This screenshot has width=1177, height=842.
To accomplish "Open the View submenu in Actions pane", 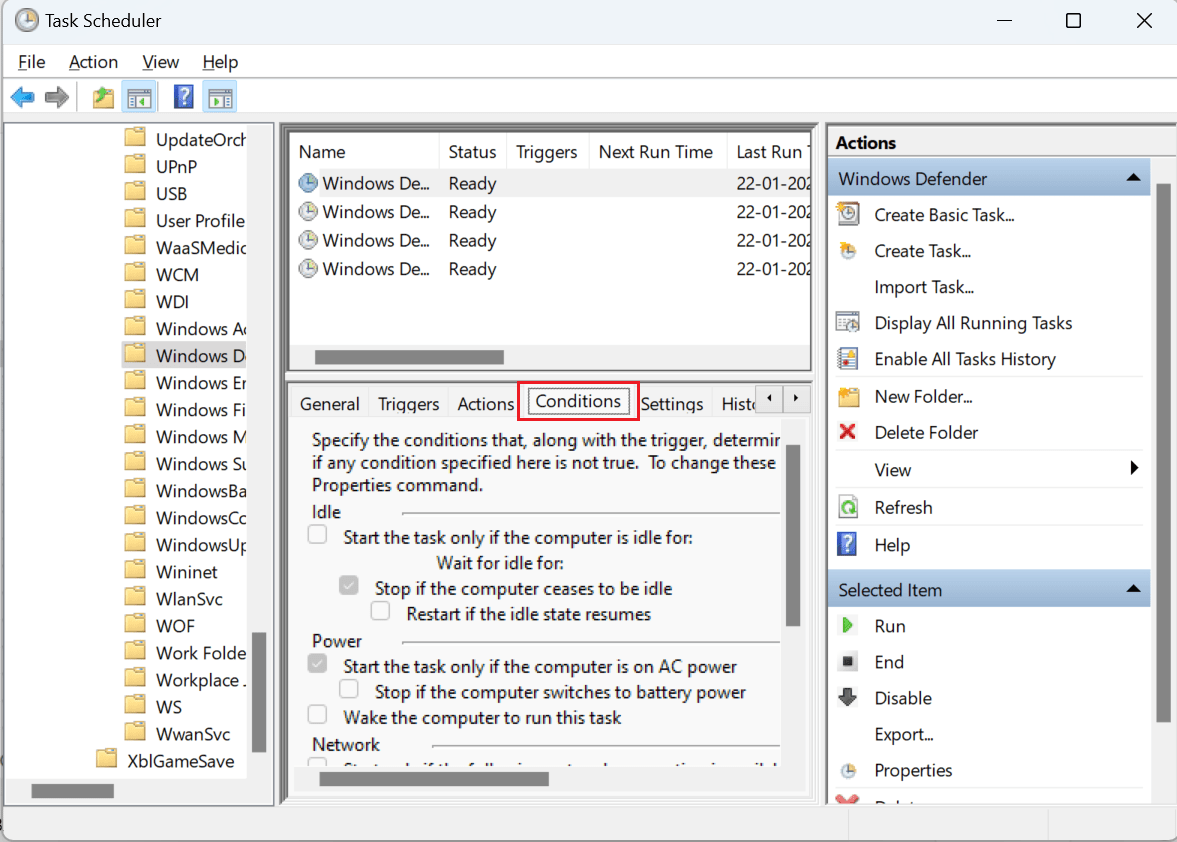I will pyautogui.click(x=891, y=469).
